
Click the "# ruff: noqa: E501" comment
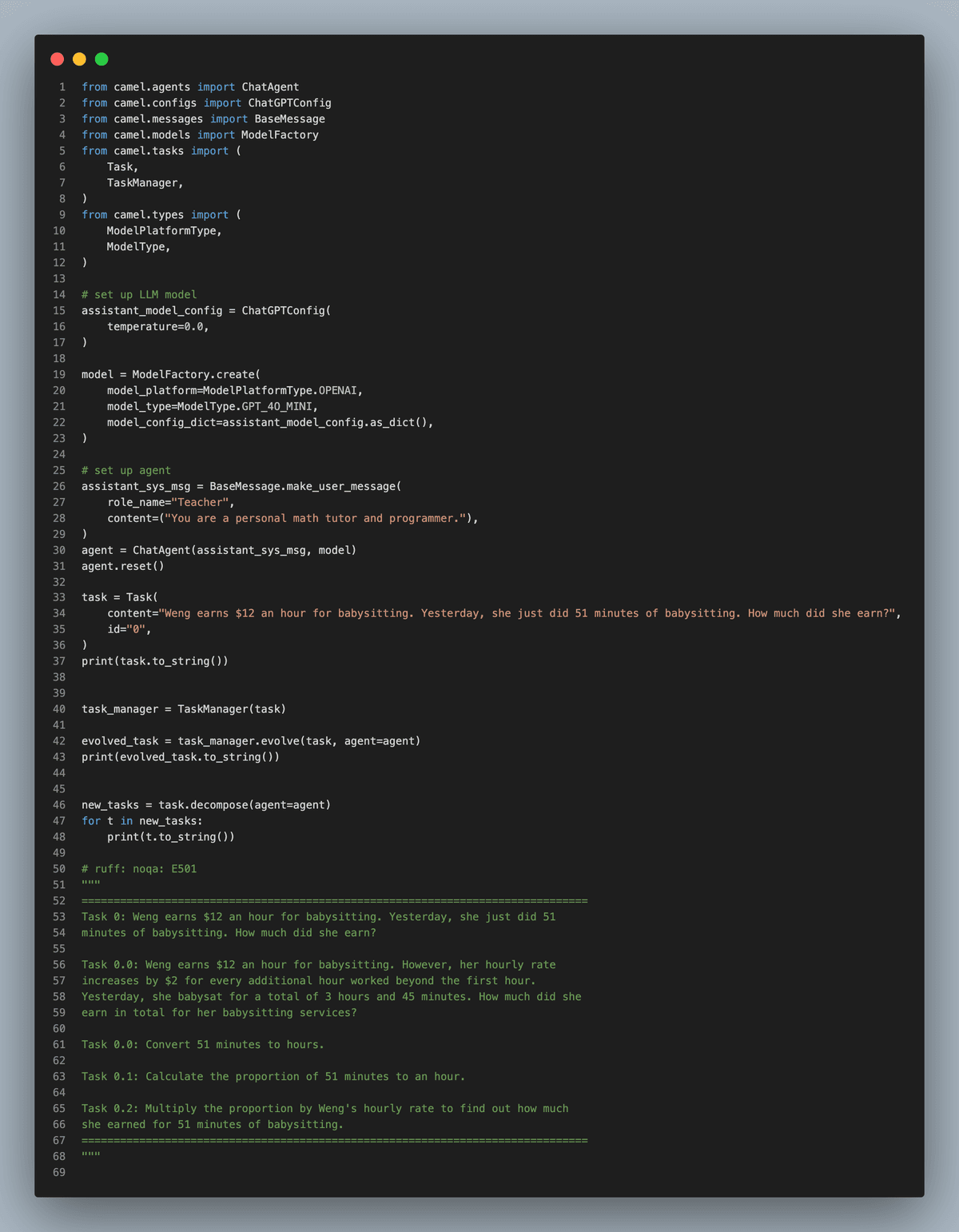[x=139, y=869]
